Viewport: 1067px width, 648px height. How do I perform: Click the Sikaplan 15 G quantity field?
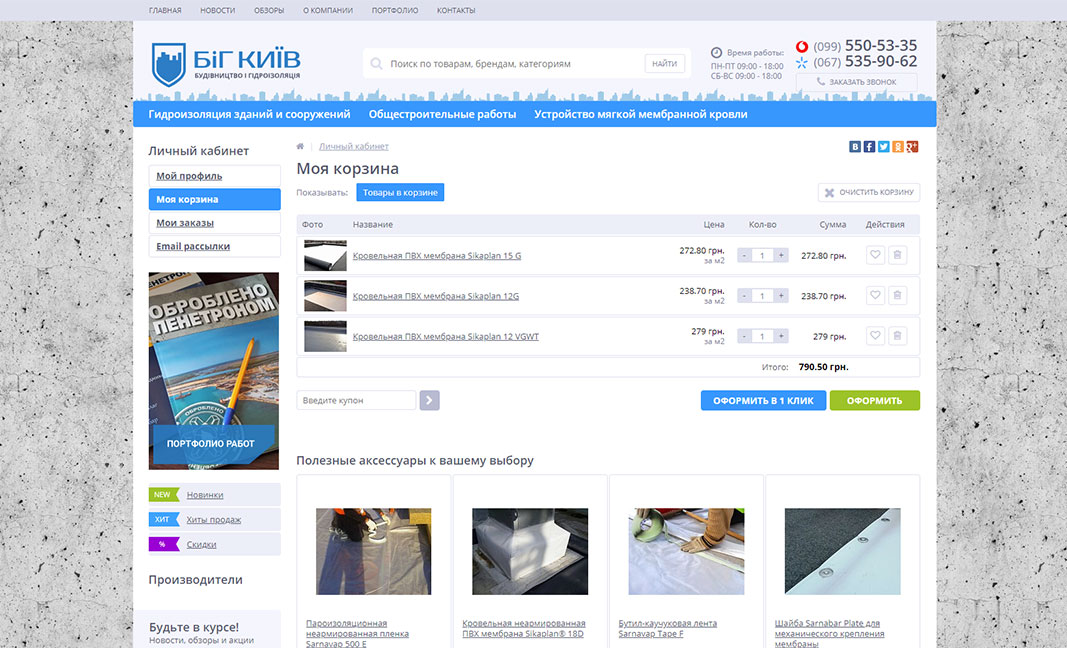click(x=763, y=255)
